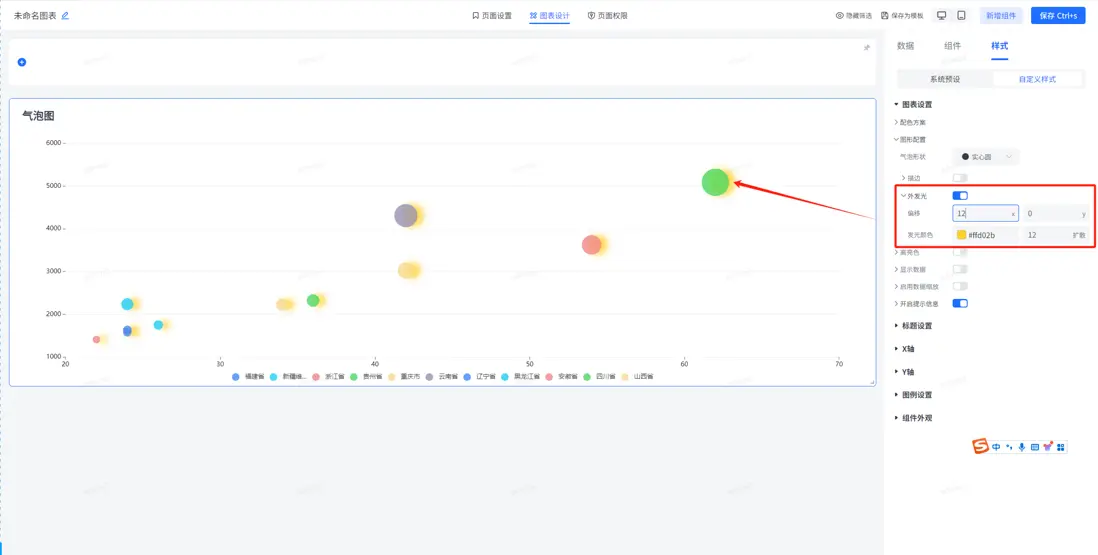Viewport: 1098px width, 555px height.
Task: Collapse the 外发光 chevron
Action: point(903,196)
